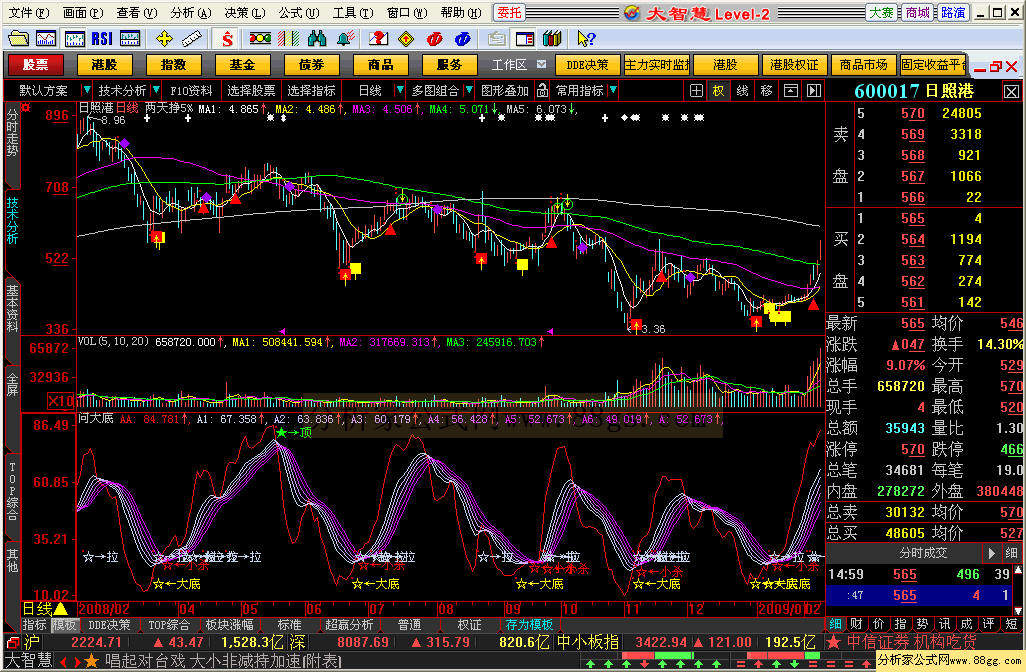The width and height of the screenshot is (1026, 672).
Task: Open the 帮助 menu
Action: [461, 12]
